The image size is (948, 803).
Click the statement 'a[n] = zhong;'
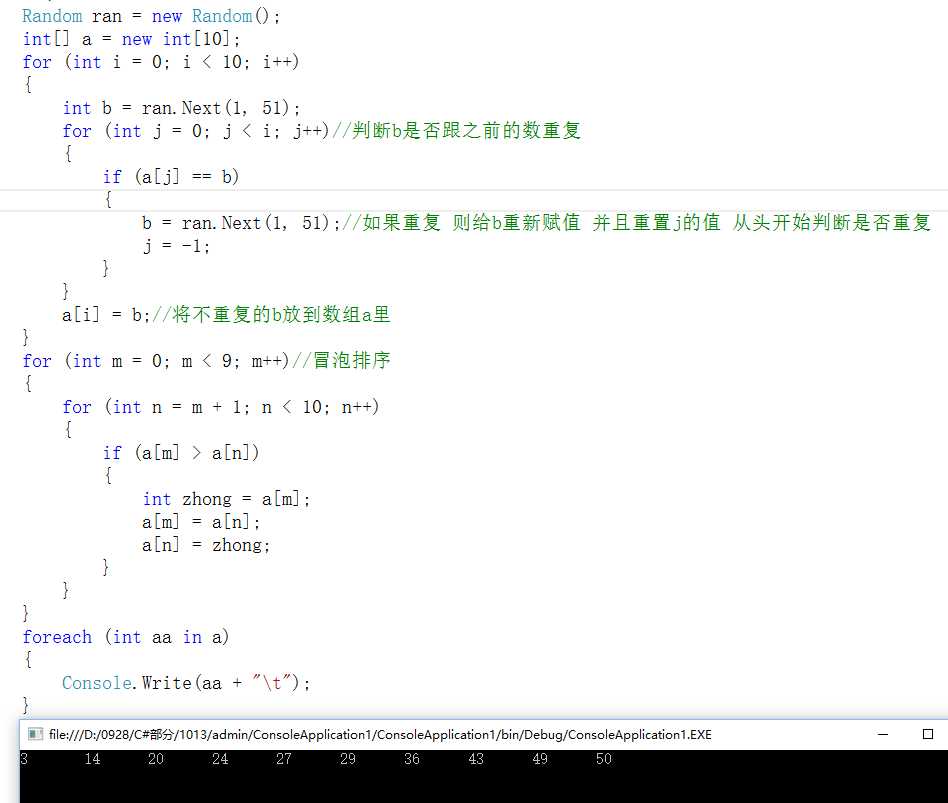pyautogui.click(x=206, y=545)
